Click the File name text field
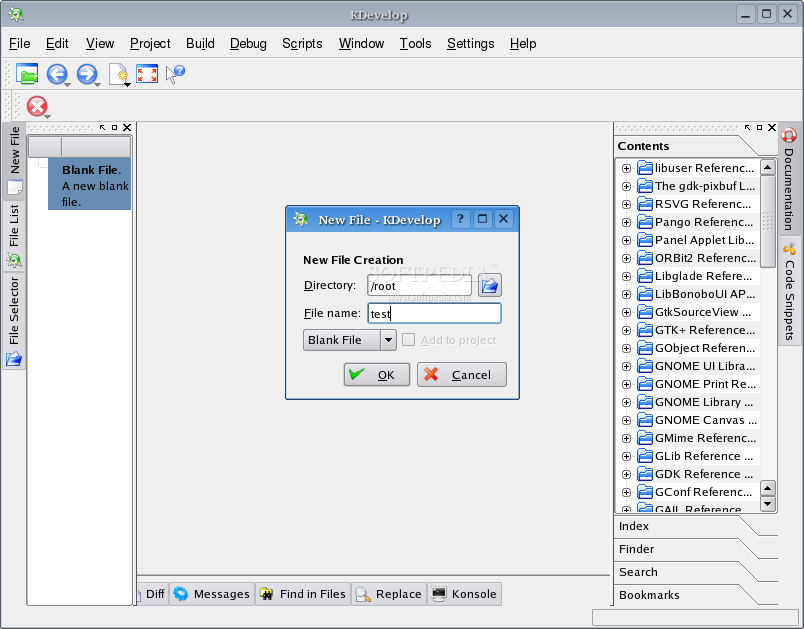804x629 pixels. click(x=434, y=314)
